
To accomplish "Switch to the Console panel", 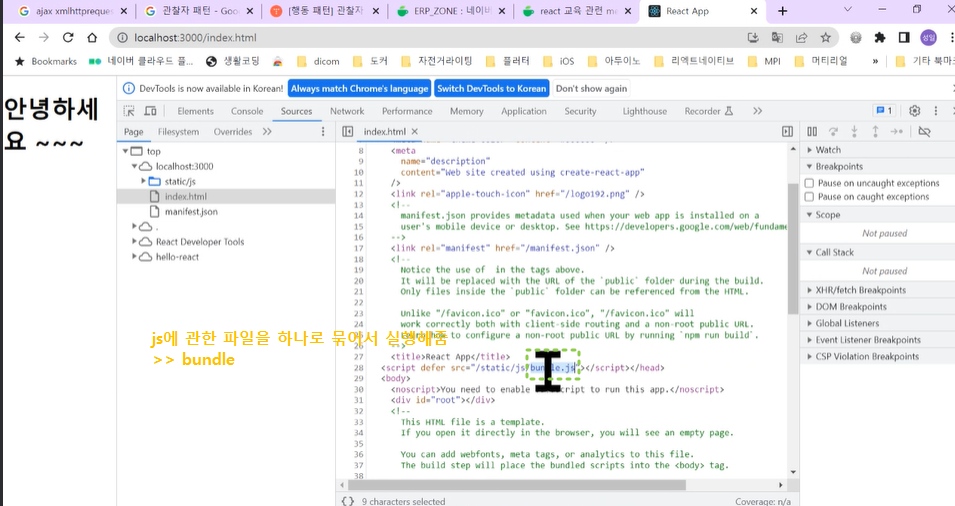I will 247,111.
